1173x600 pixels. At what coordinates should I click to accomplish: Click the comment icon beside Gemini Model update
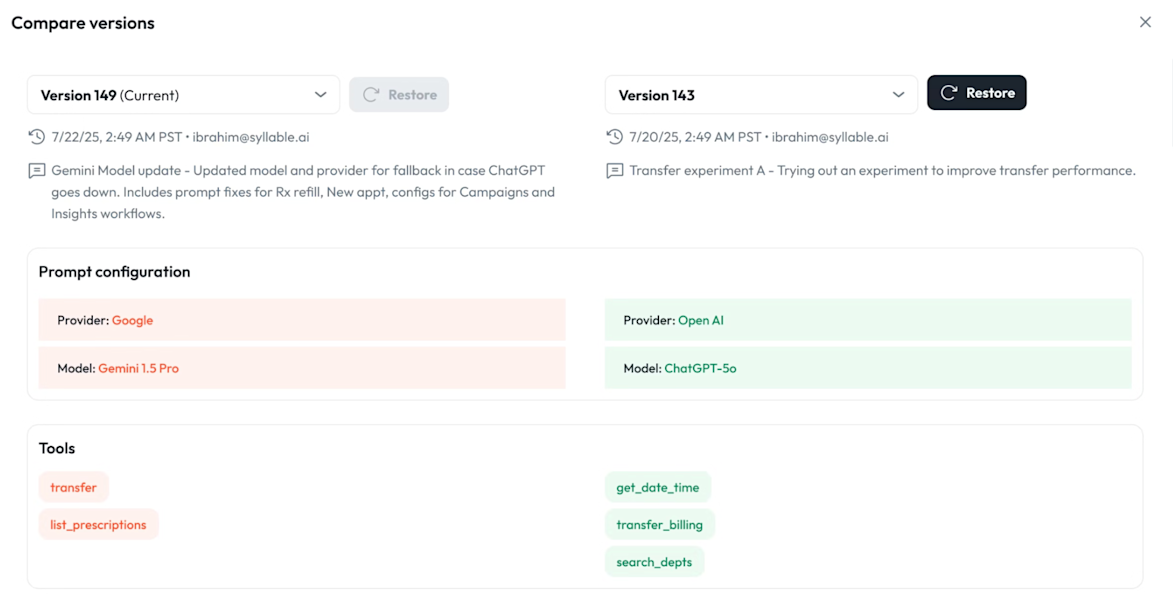click(x=37, y=171)
